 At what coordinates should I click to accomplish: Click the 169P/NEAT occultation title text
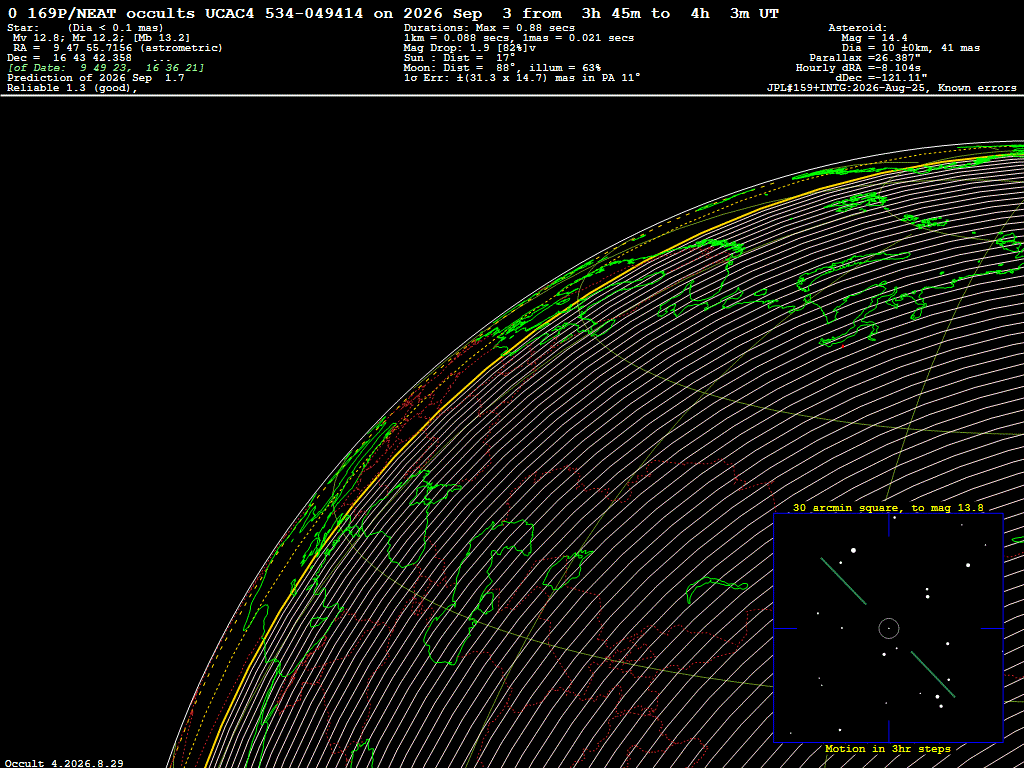pyautogui.click(x=393, y=14)
